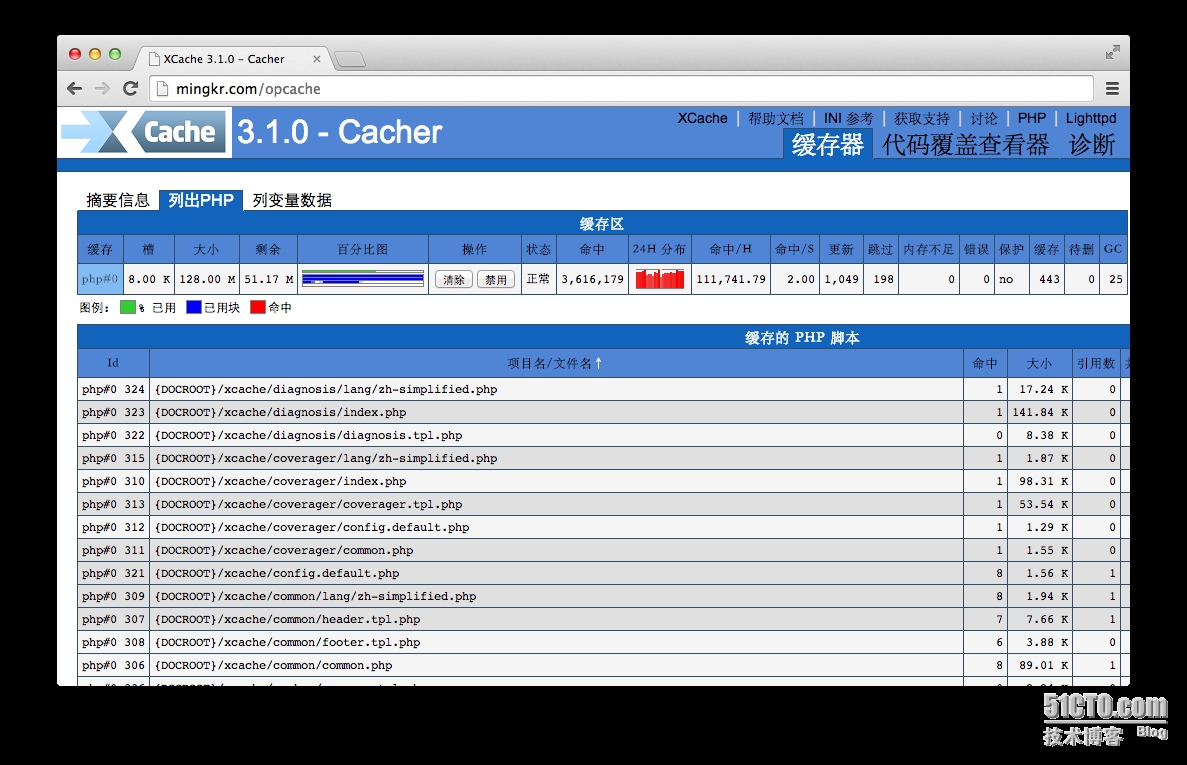This screenshot has height=765, width=1187.
Task: Click the 1,049 updates value
Action: tap(841, 279)
